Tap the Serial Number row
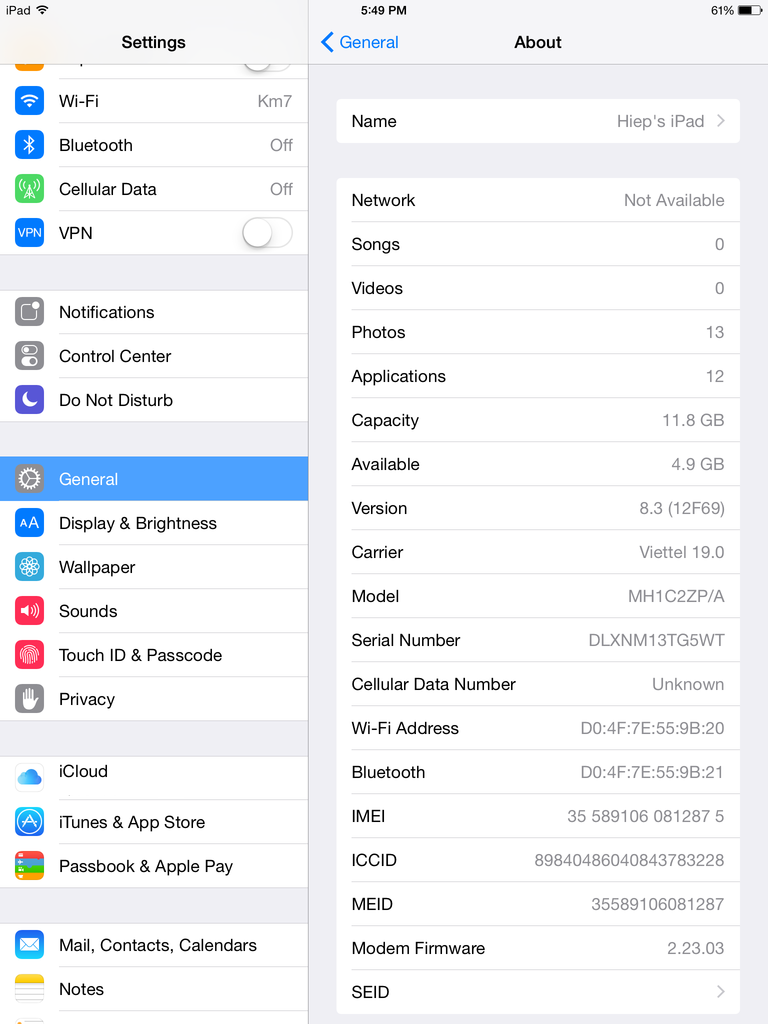 point(538,640)
